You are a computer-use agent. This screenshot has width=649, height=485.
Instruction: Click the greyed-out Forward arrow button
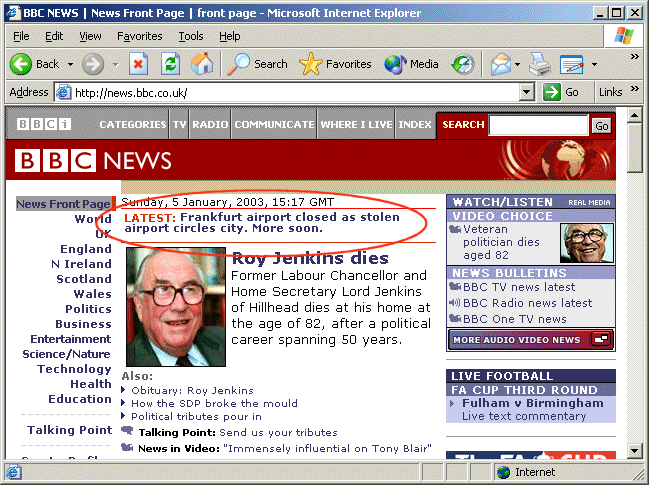(93, 64)
